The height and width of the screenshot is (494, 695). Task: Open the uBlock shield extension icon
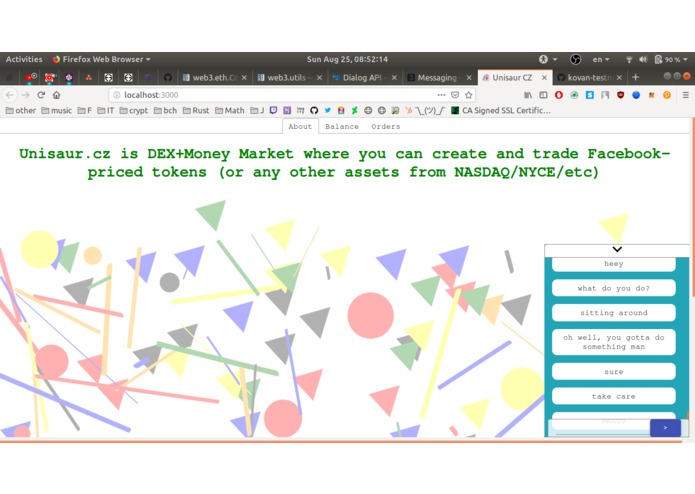(621, 95)
